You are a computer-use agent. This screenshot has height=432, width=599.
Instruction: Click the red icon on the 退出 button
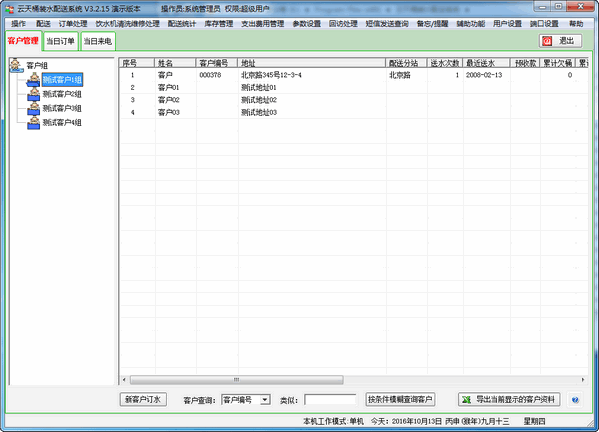pos(547,41)
